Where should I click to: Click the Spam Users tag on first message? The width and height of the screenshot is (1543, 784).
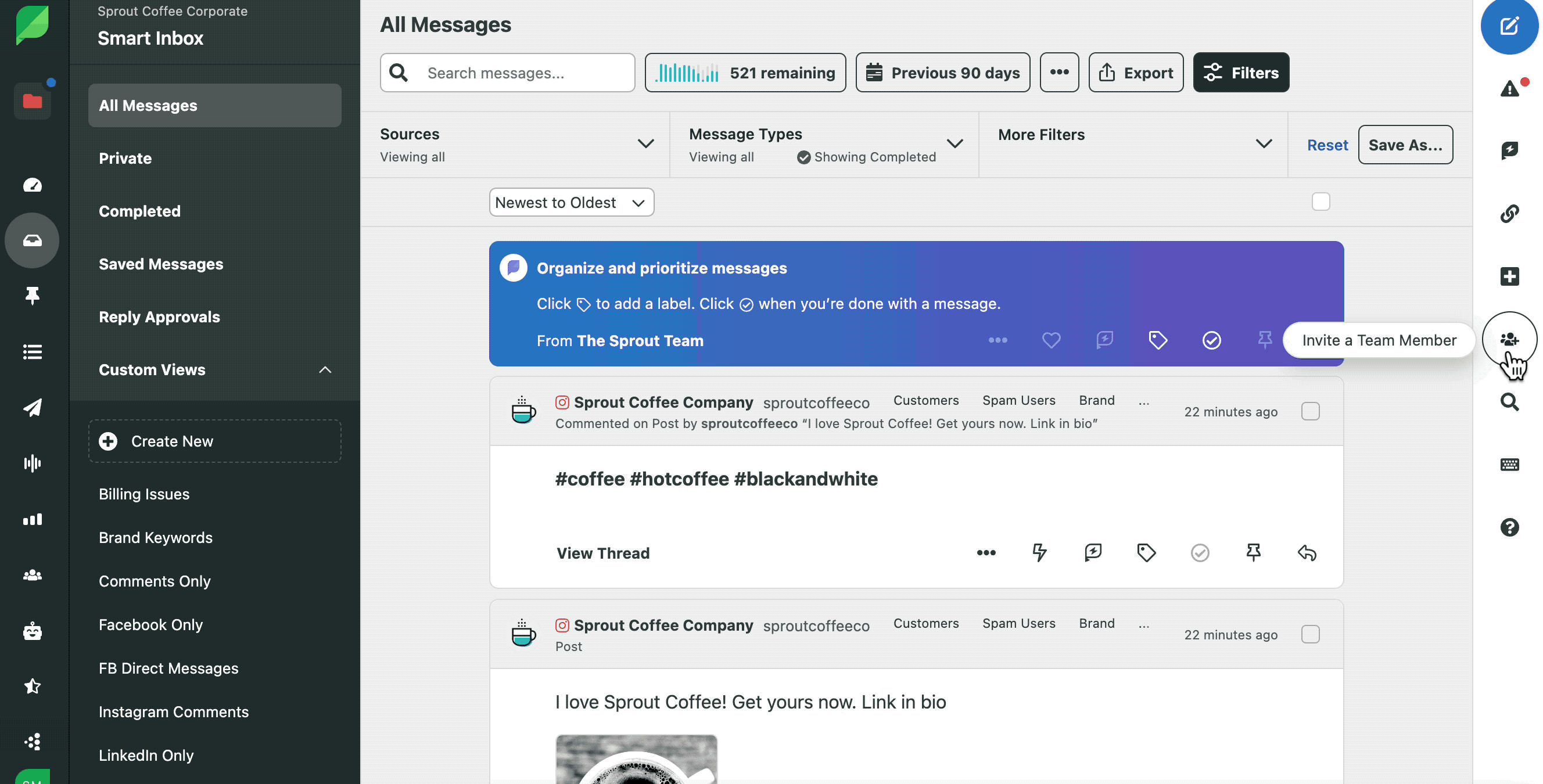(x=1018, y=400)
